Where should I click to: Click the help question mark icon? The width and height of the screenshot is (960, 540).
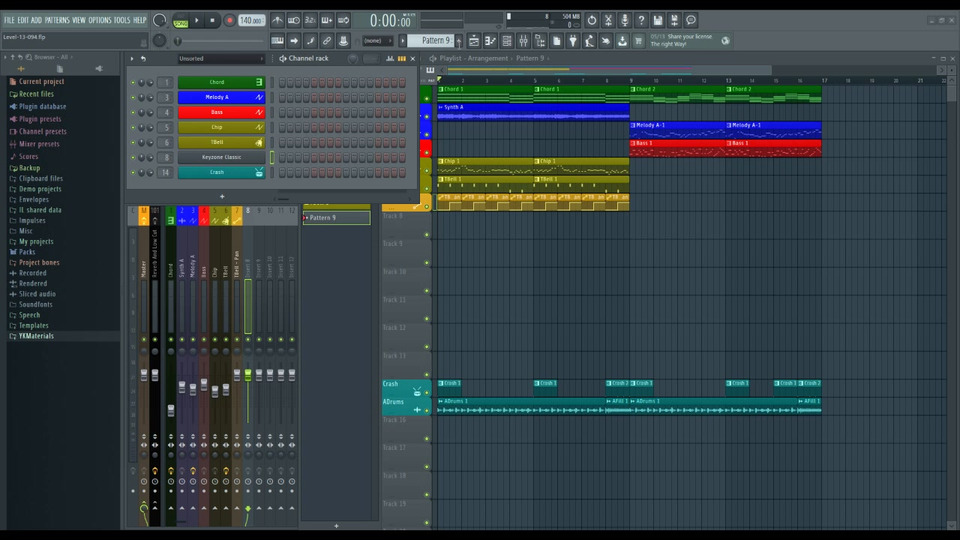(x=641, y=20)
